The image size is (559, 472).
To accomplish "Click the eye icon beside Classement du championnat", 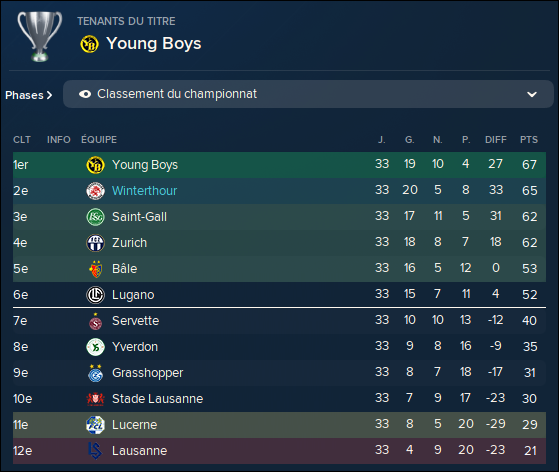I will coord(85,94).
